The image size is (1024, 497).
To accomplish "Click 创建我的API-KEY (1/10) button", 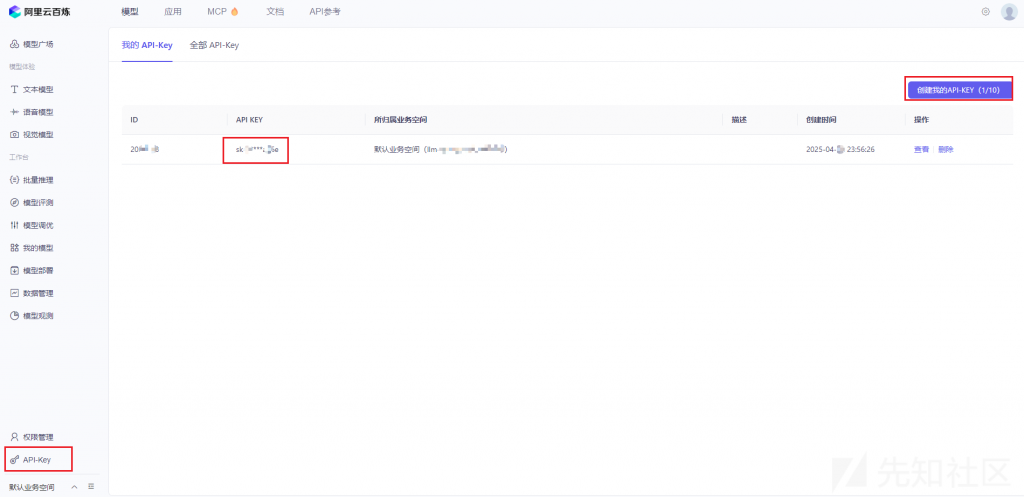I will pyautogui.click(x=958, y=90).
